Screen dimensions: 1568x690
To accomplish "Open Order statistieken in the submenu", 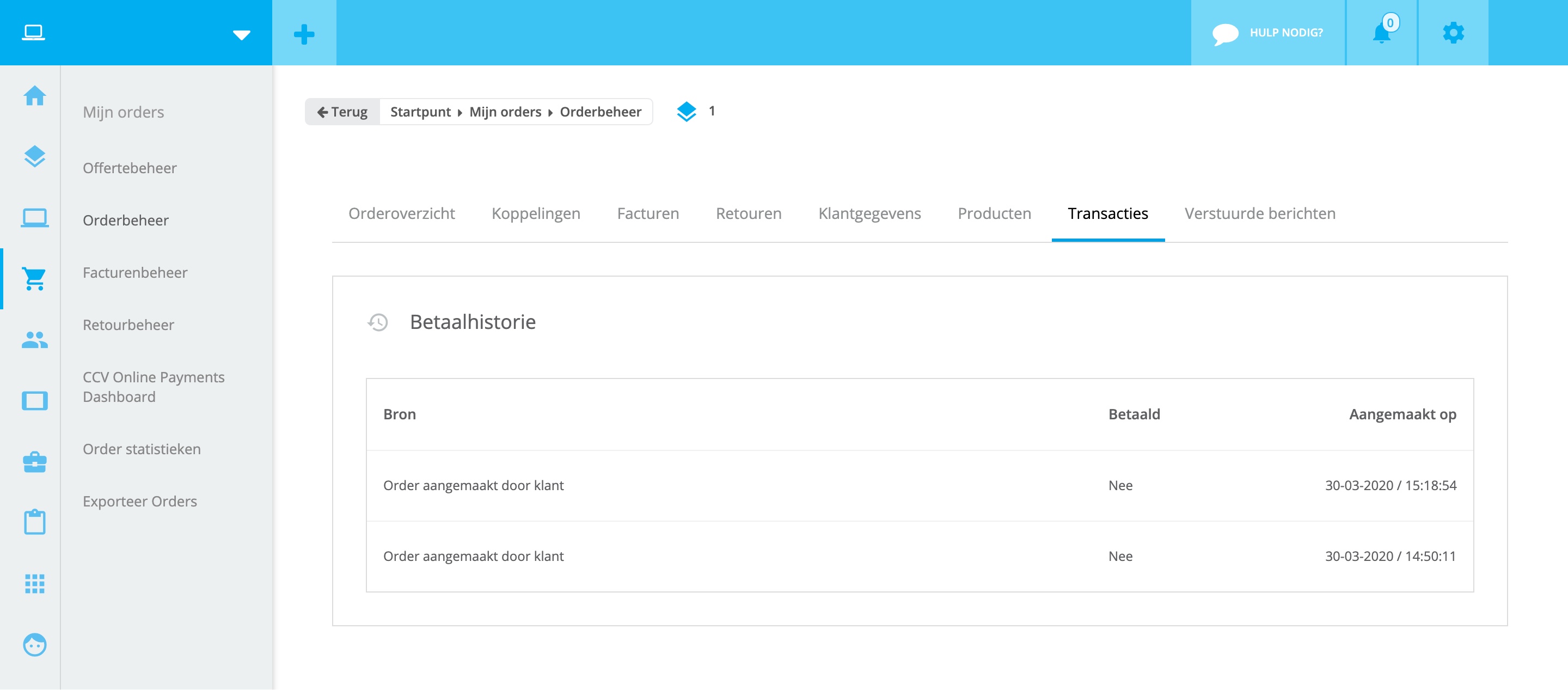I will (142, 449).
